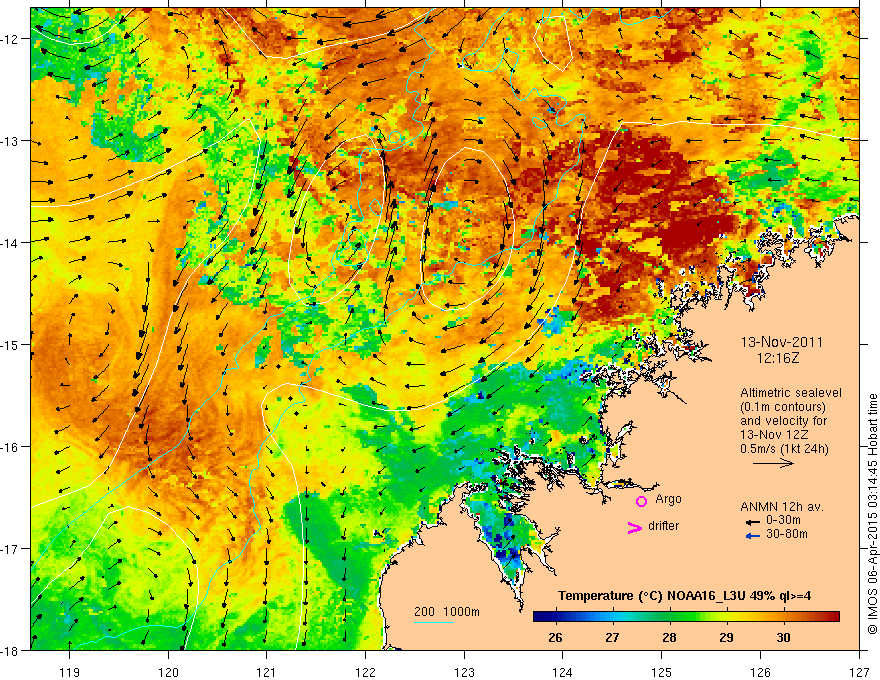
Task: Click colorbar tick label 27
Action: 612,637
